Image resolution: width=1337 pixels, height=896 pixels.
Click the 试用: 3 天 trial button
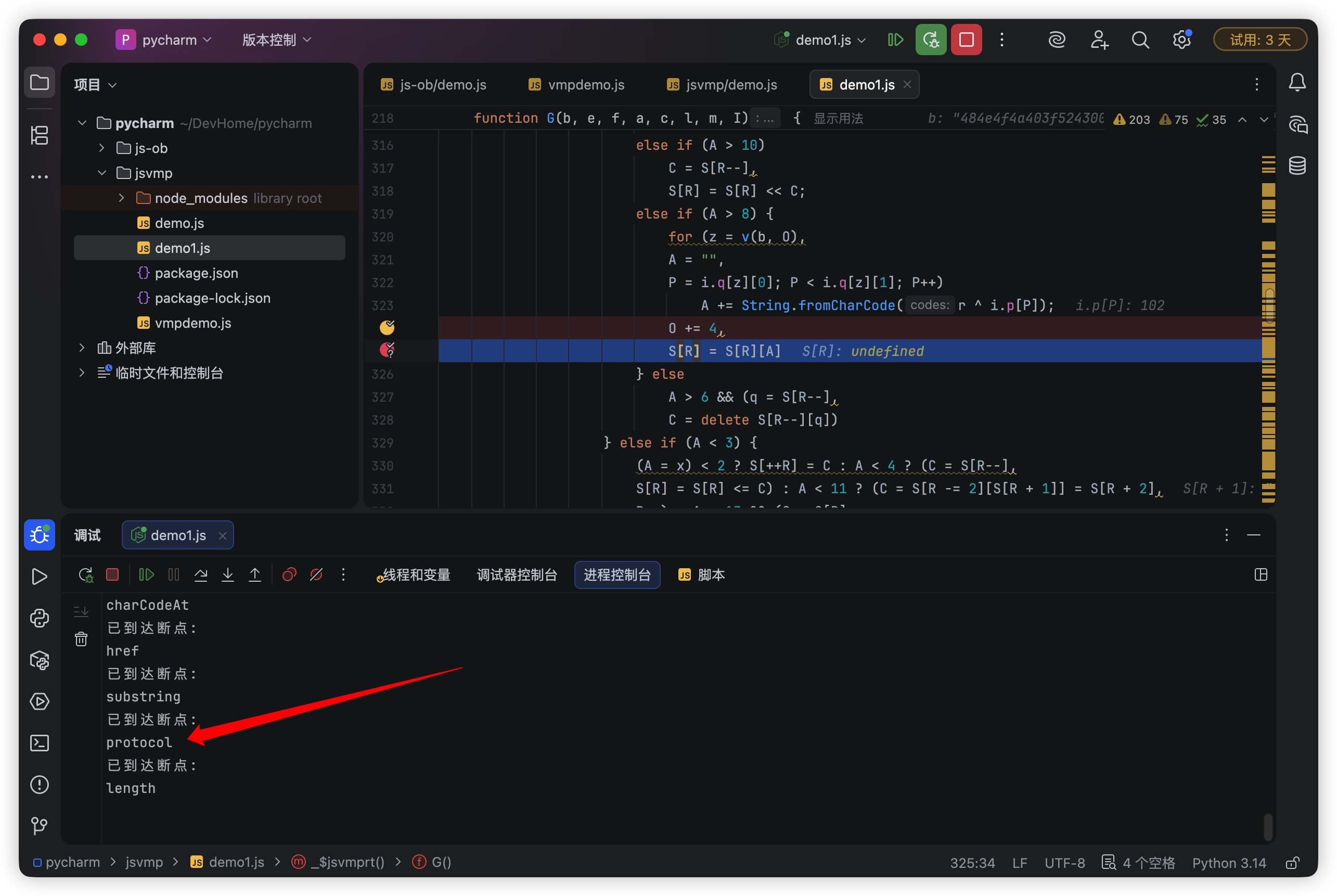click(1260, 40)
